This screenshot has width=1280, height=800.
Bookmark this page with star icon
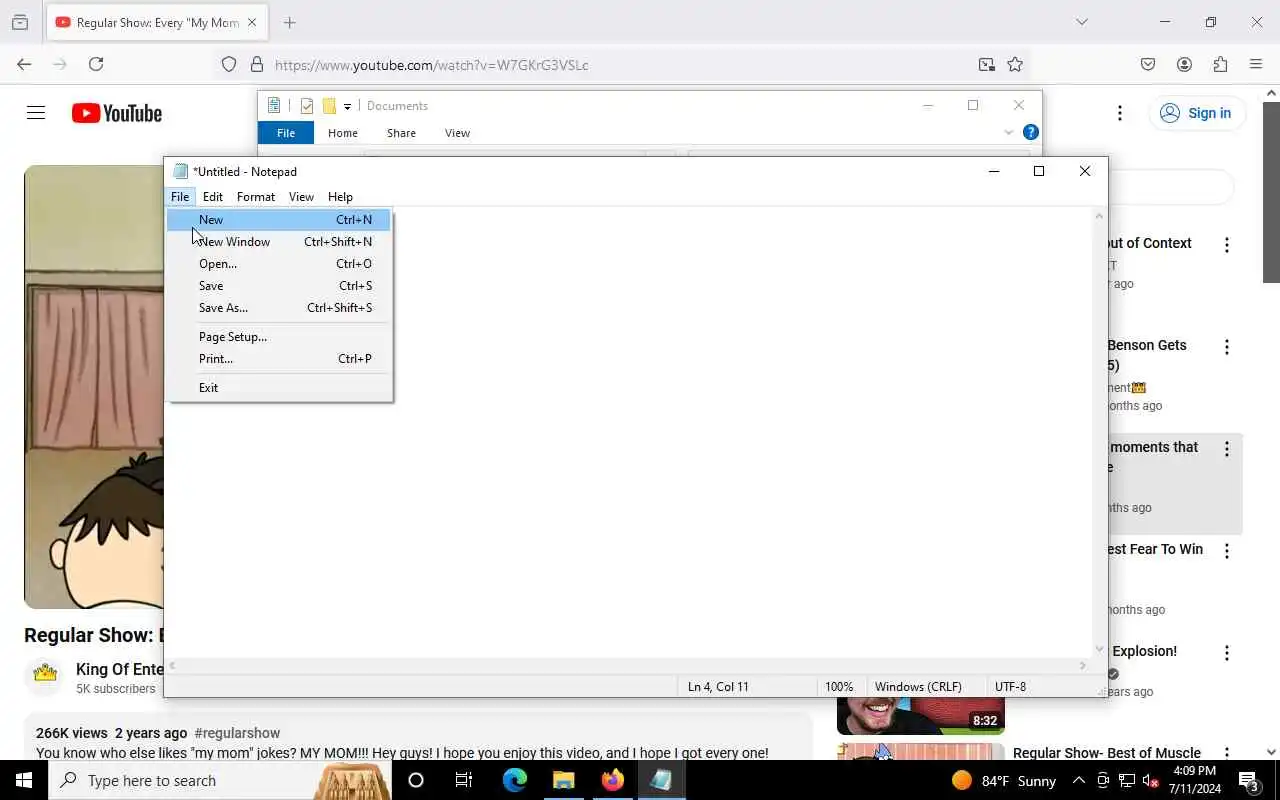pyautogui.click(x=1015, y=64)
